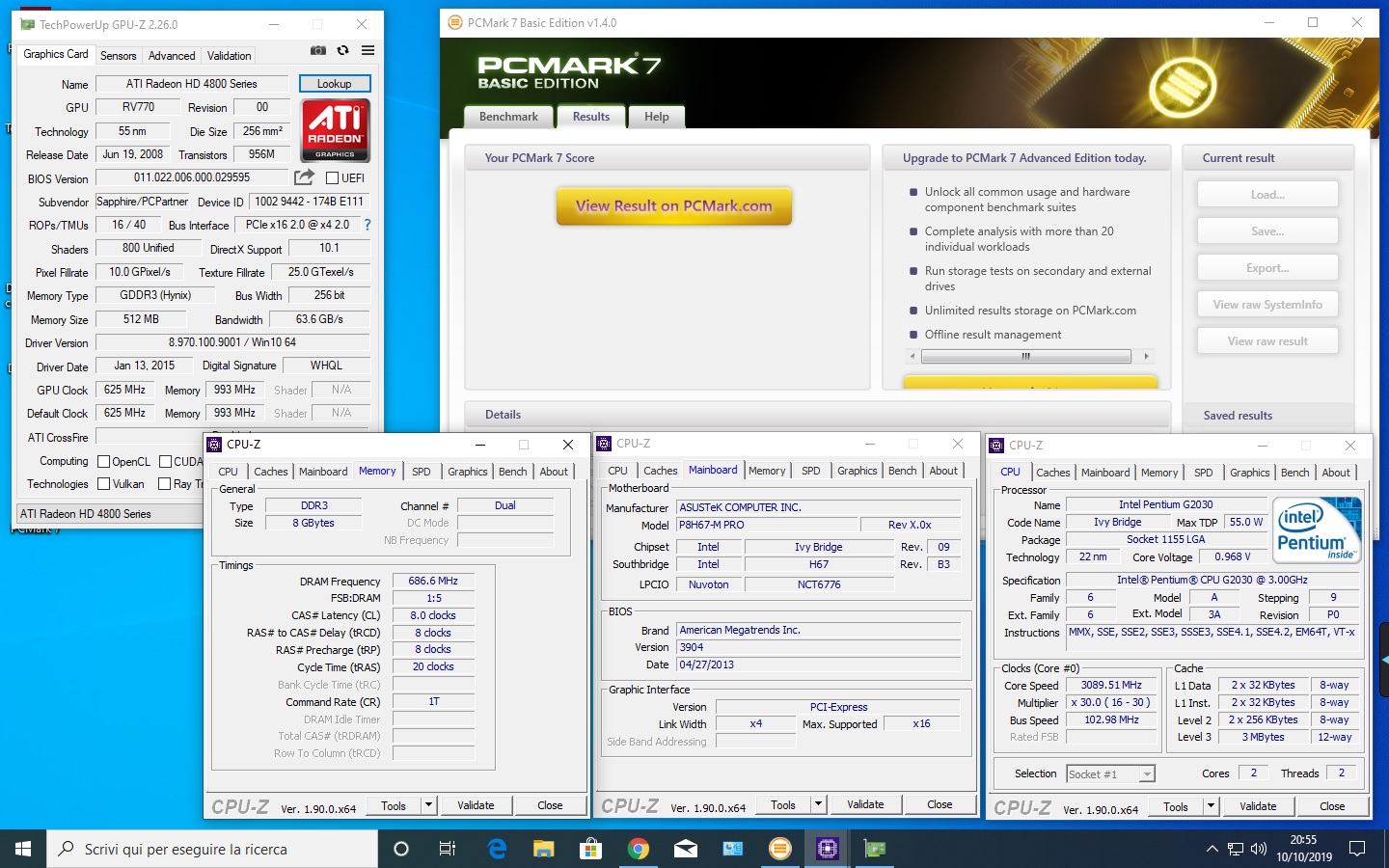Launch Microsoft Edge from the taskbar
Viewport: 1389px width, 868px height.
point(497,849)
